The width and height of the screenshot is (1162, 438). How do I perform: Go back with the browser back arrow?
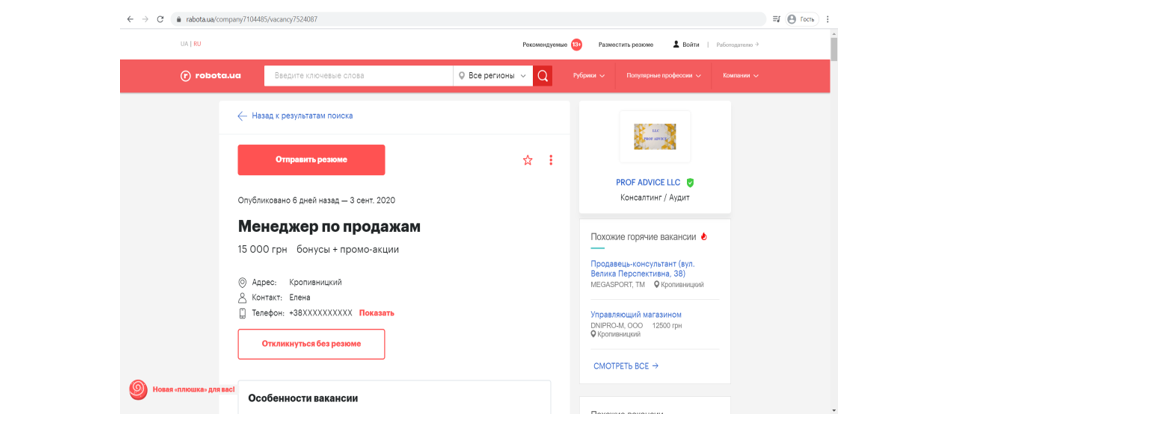pos(130,19)
